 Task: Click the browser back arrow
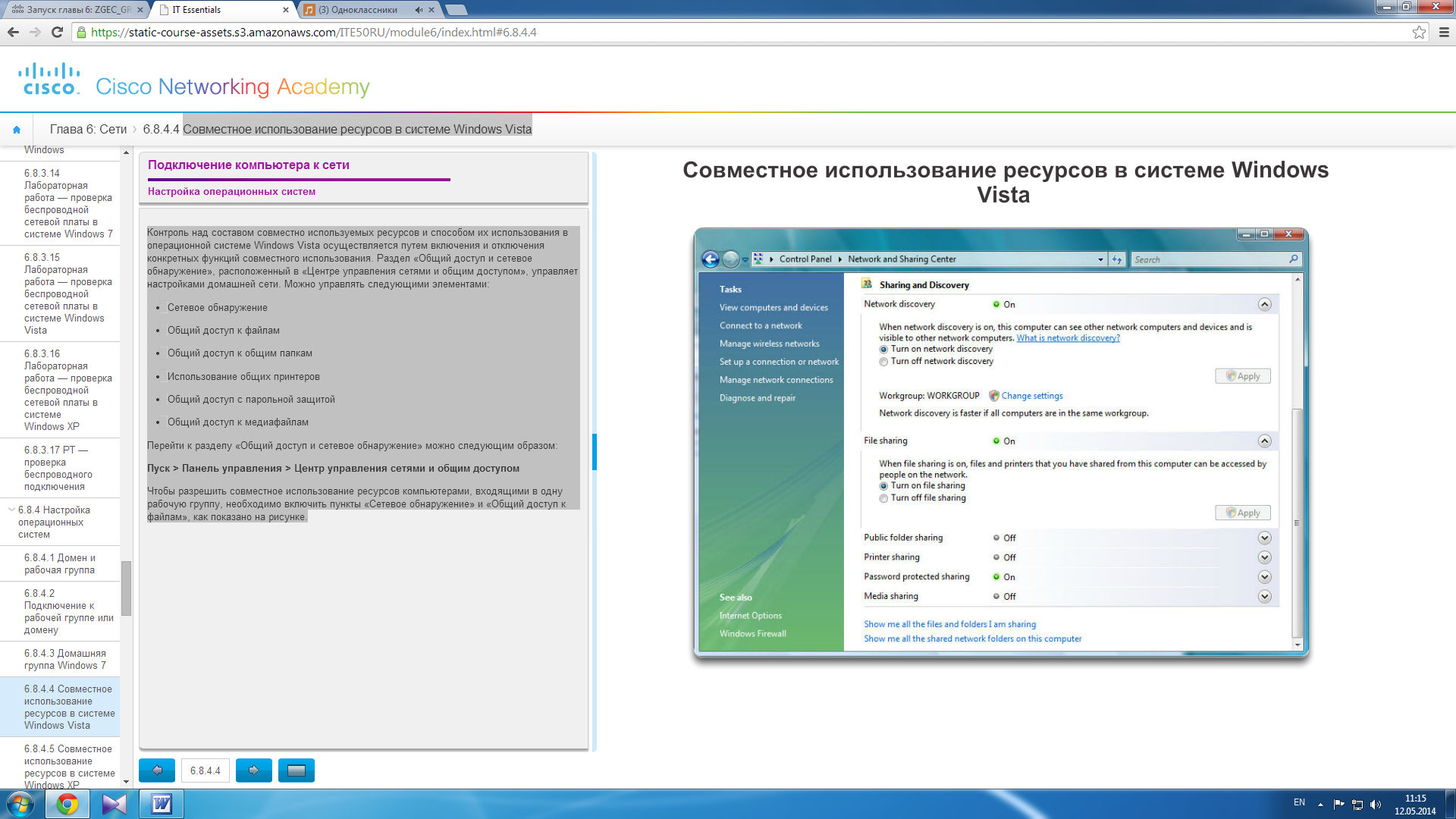(x=13, y=32)
